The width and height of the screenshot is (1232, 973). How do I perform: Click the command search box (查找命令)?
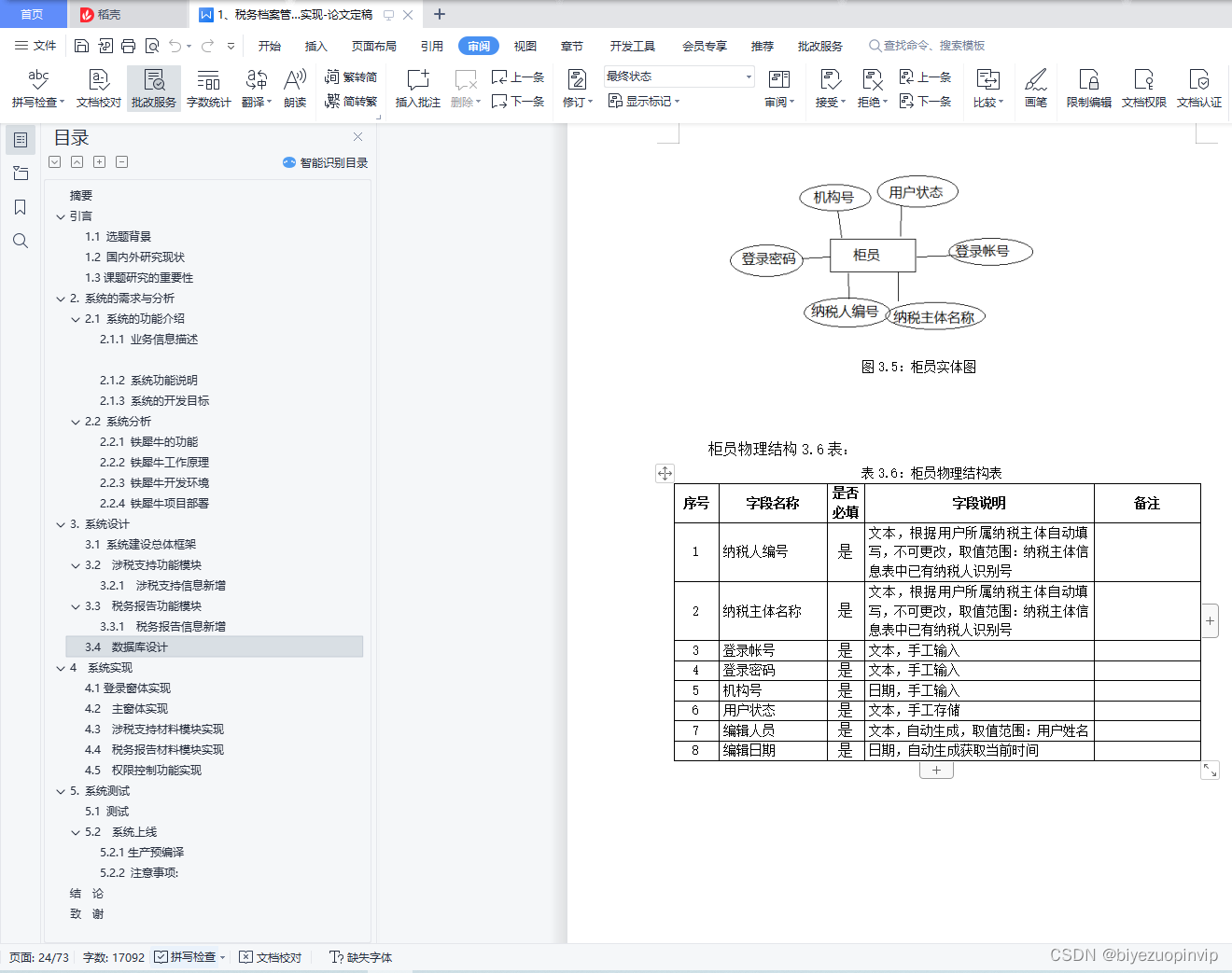click(927, 46)
